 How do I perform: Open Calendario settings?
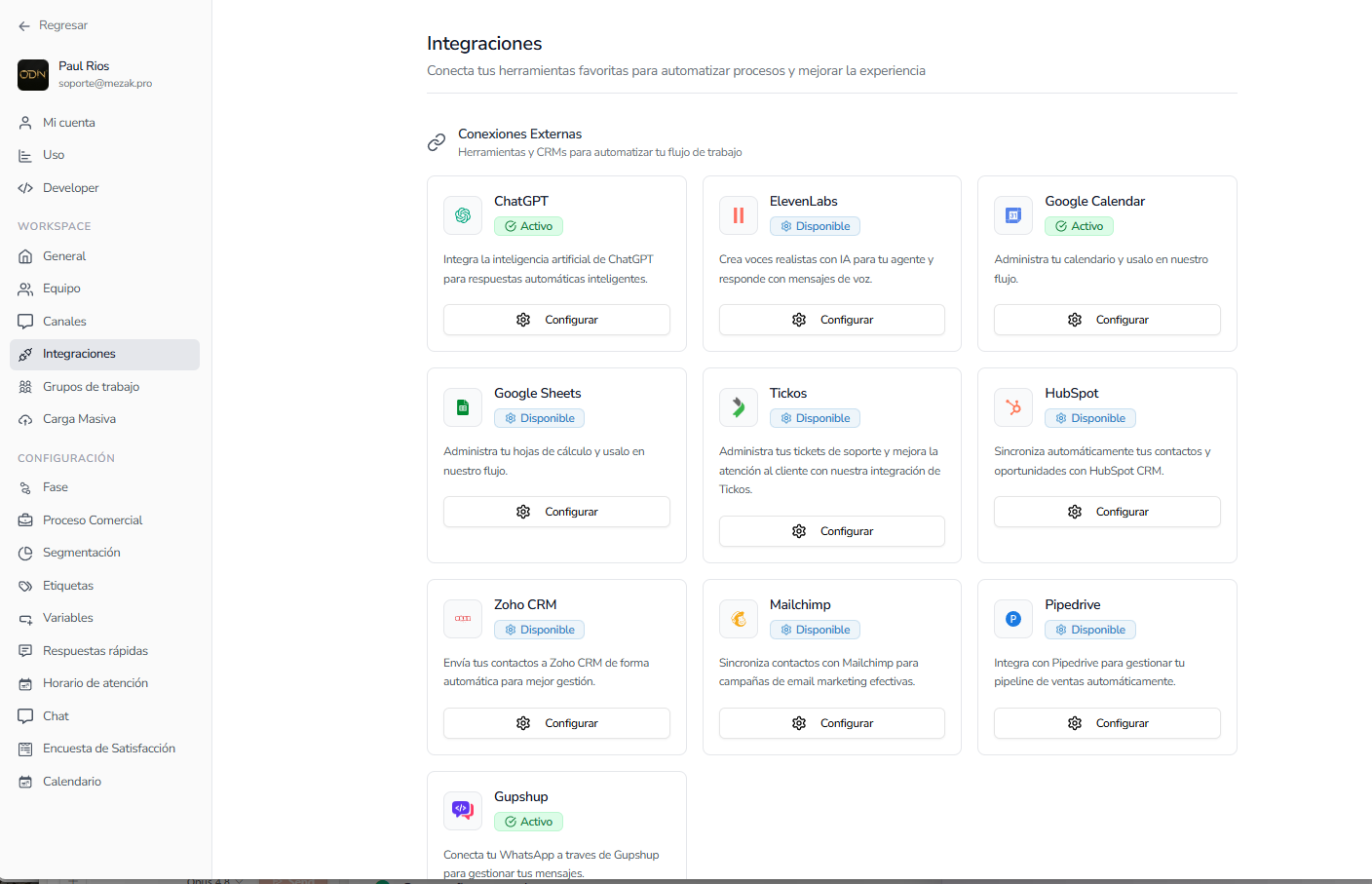tap(105, 782)
